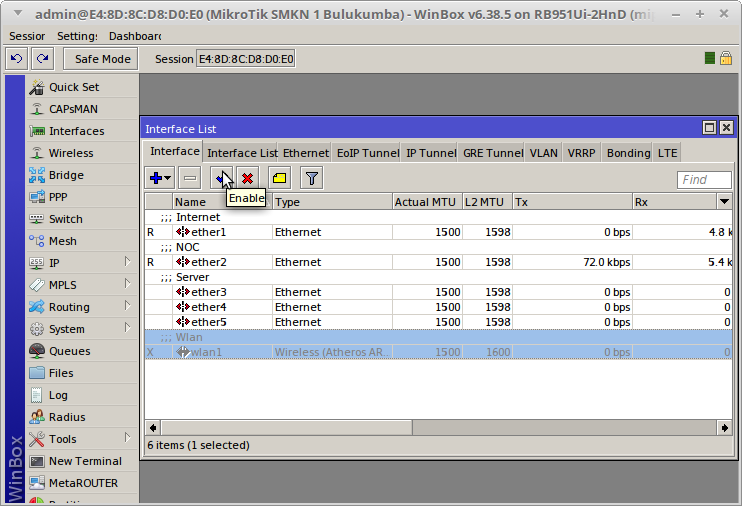Open the column chooser dropdown arrow
Image resolution: width=742 pixels, height=506 pixels.
pos(724,202)
